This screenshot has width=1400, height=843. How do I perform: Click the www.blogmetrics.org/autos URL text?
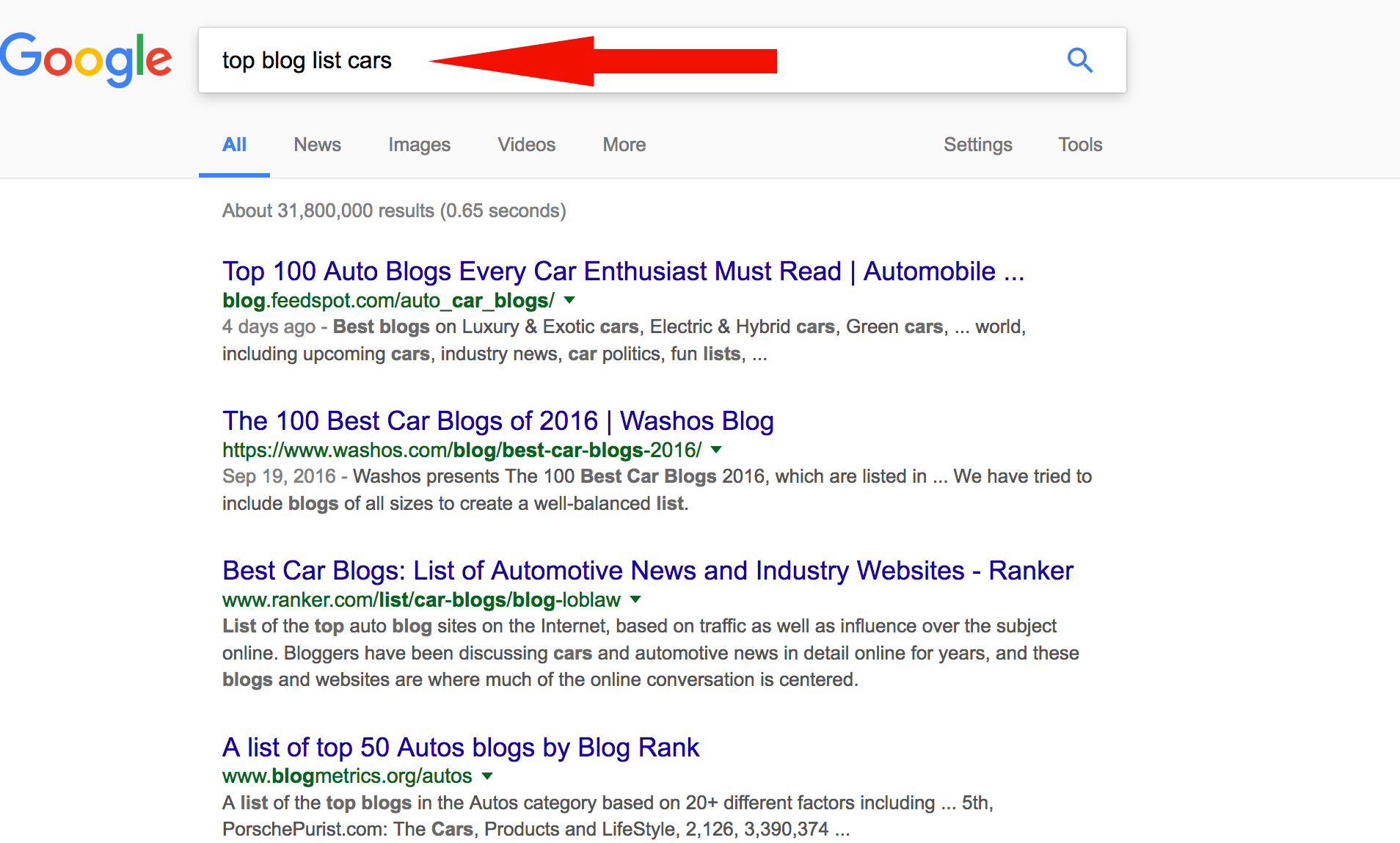[x=347, y=776]
